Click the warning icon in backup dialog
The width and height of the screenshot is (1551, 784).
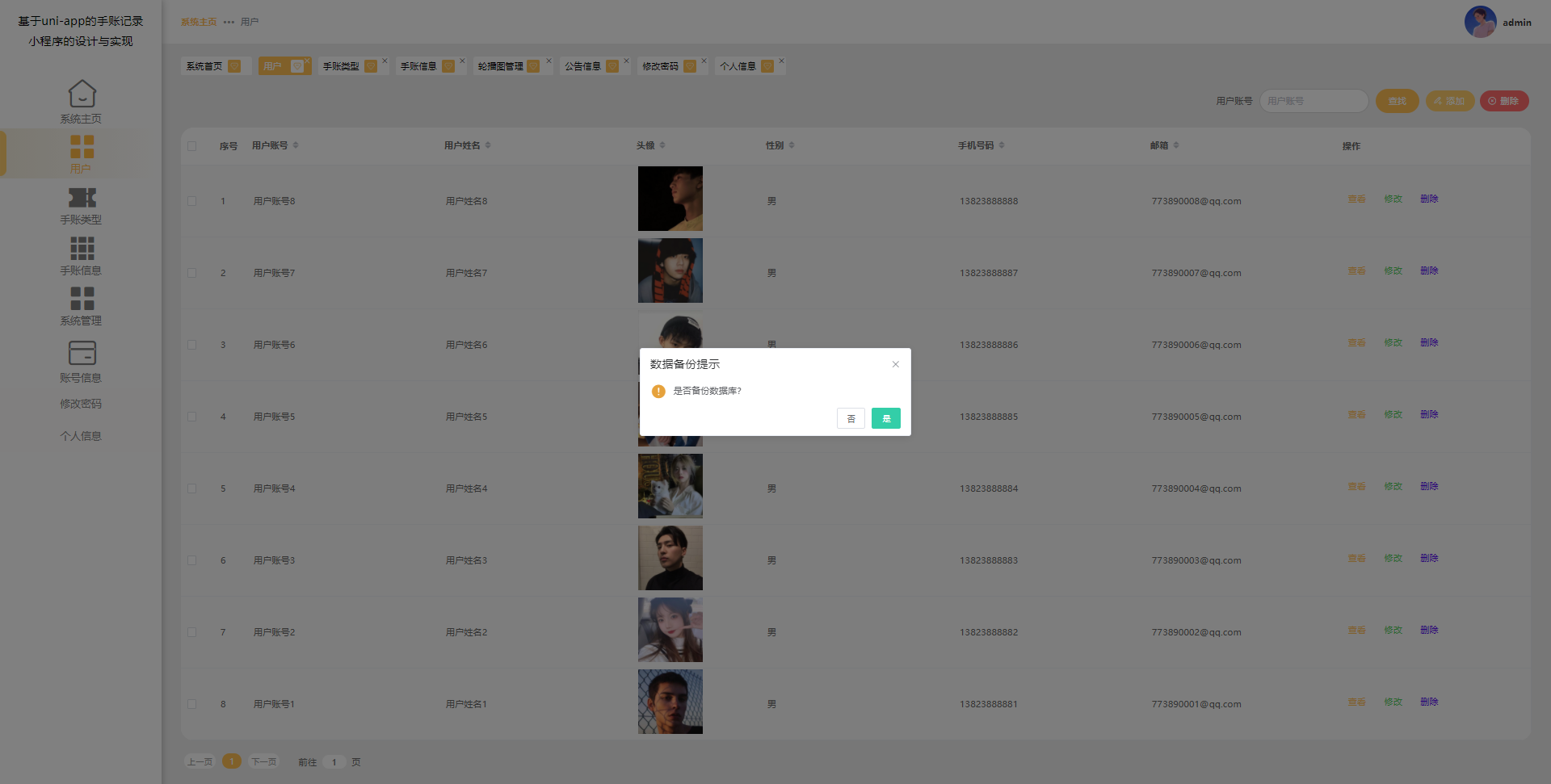[658, 391]
